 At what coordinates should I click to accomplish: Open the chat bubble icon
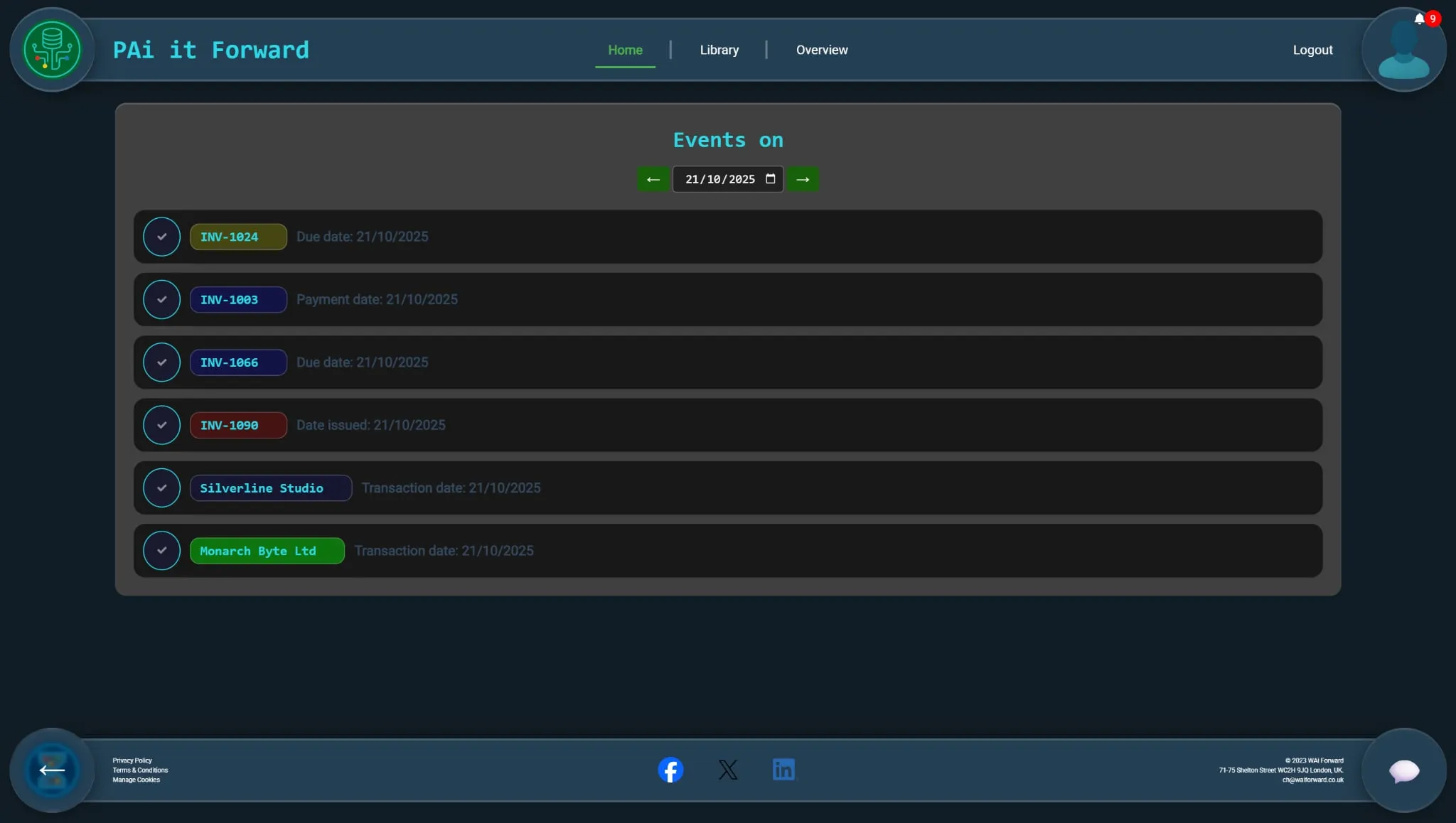pyautogui.click(x=1403, y=770)
